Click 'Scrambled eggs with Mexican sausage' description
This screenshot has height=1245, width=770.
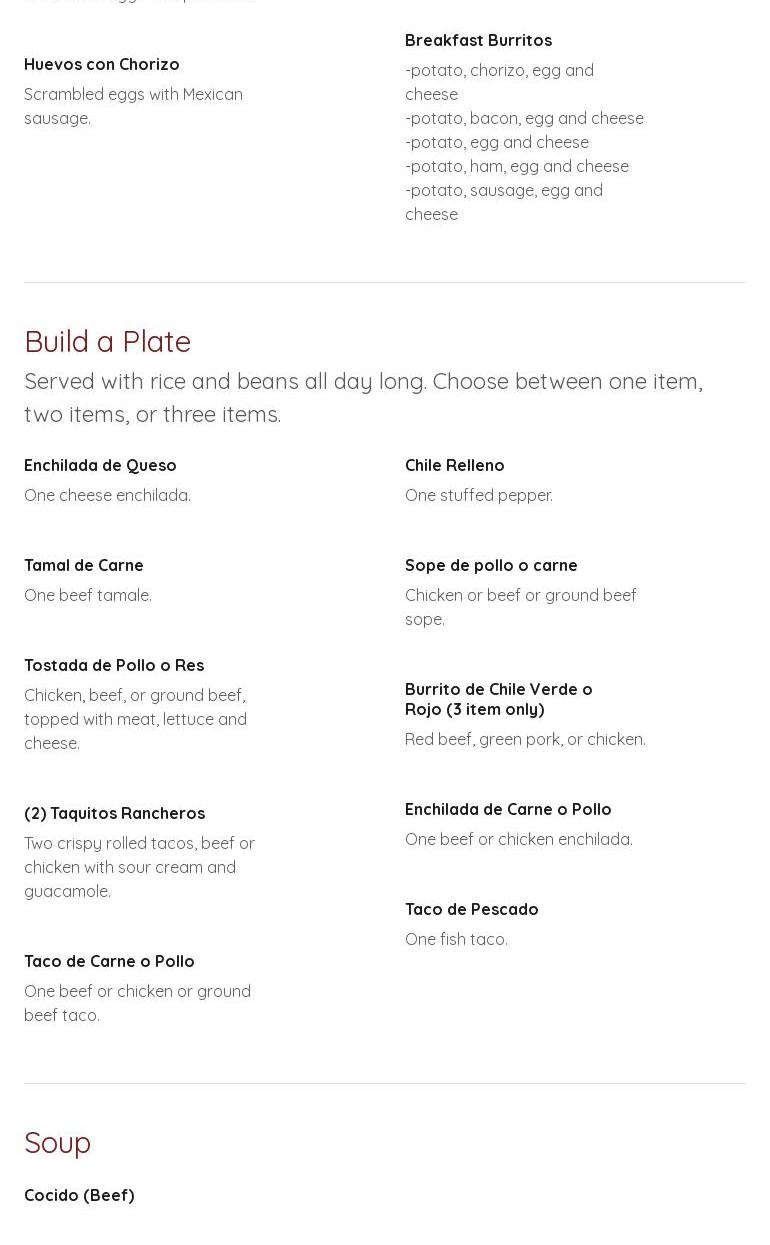point(133,106)
